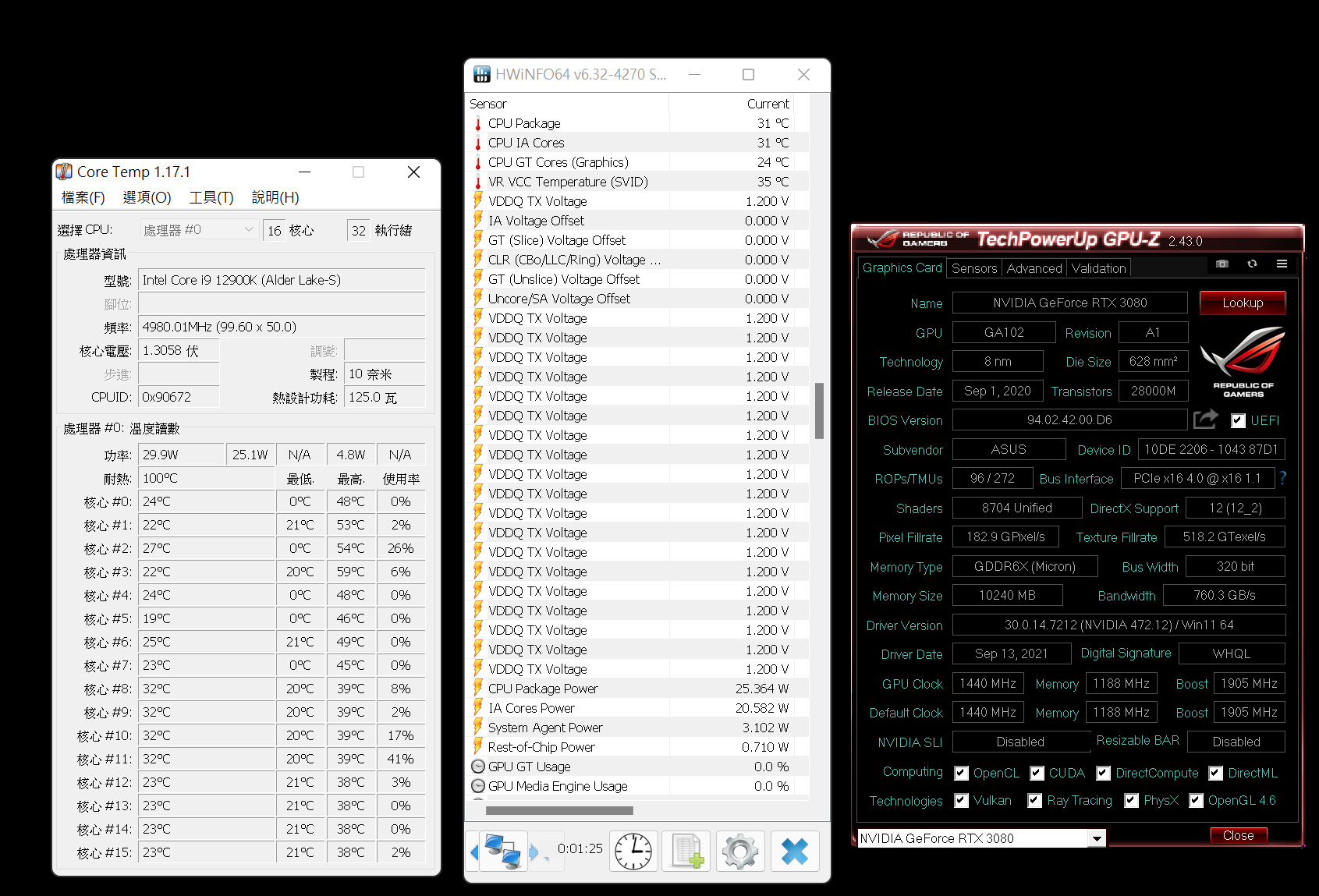This screenshot has width=1319, height=896.
Task: Toggle the Vulkan checkbox
Action: [961, 800]
